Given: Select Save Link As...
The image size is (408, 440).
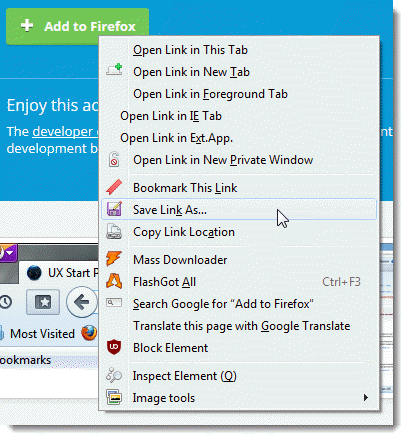Looking at the screenshot, I should (x=239, y=210).
